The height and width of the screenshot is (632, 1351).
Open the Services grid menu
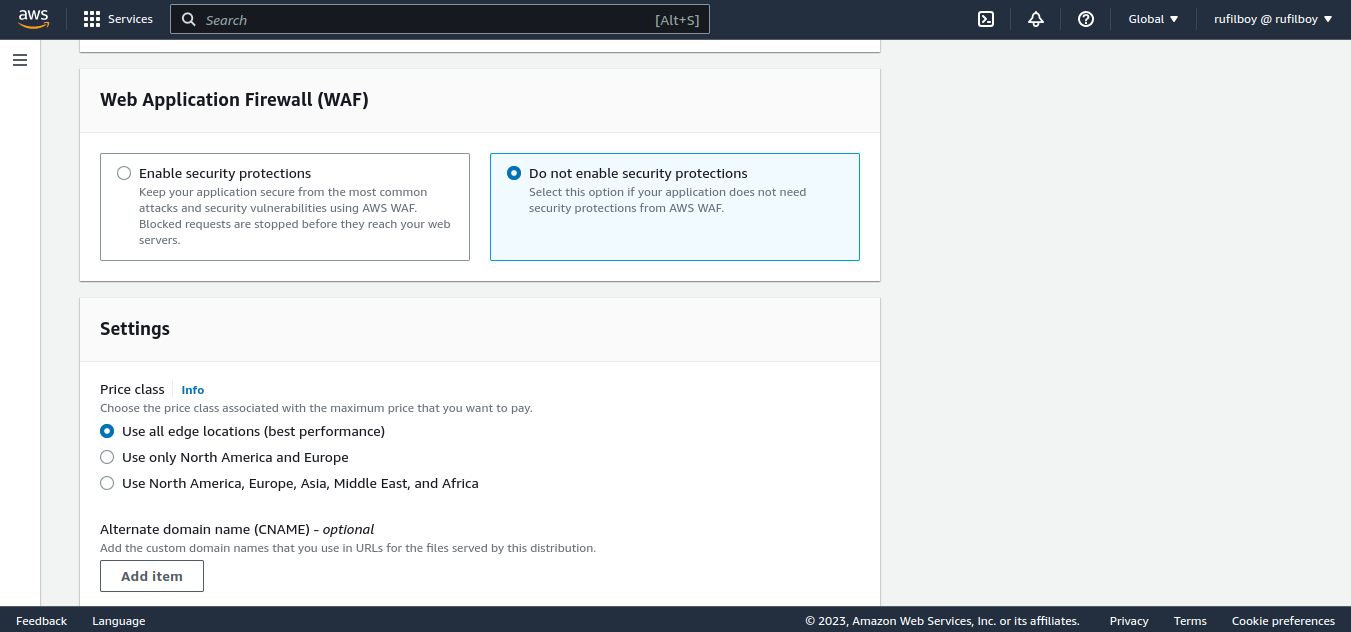(x=92, y=19)
